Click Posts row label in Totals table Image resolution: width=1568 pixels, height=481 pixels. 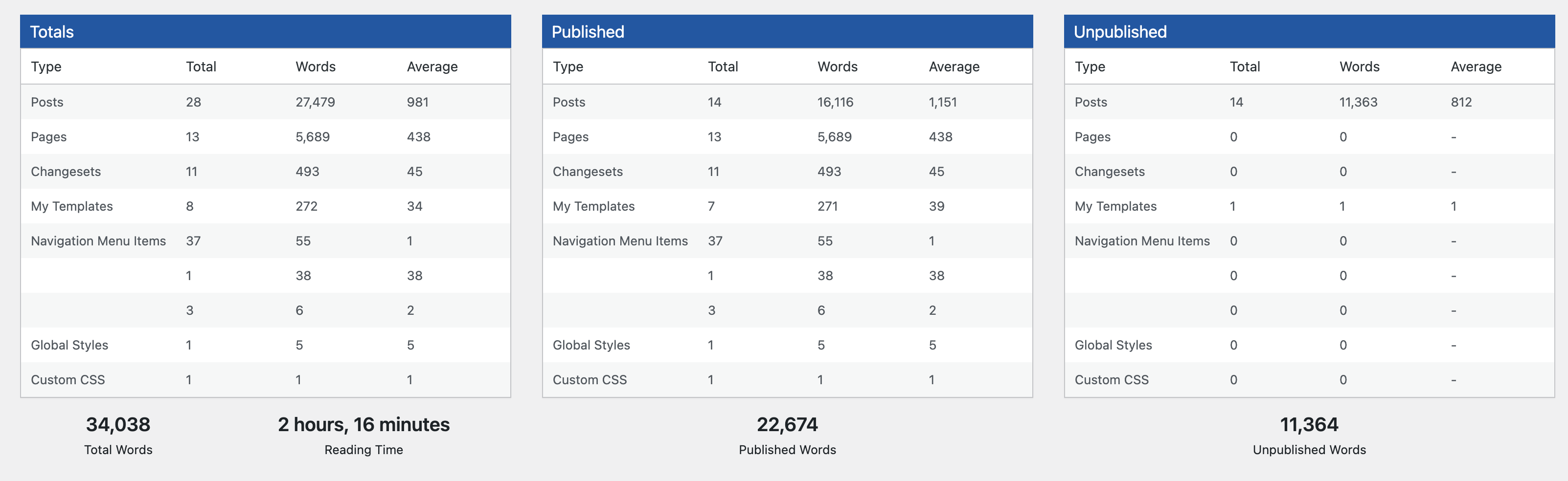(x=47, y=102)
